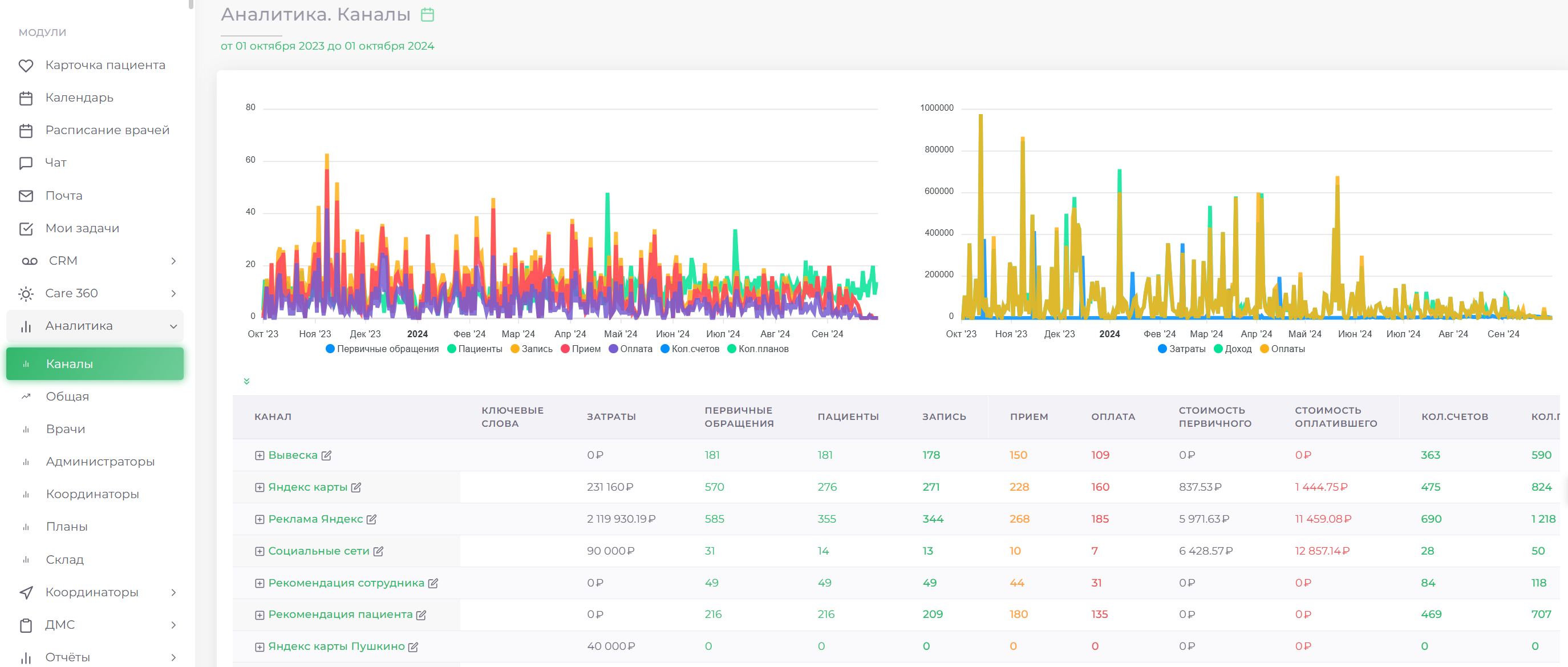Toggle Кол.планов series in chart legend
Image resolution: width=1568 pixels, height=667 pixels.
[758, 349]
